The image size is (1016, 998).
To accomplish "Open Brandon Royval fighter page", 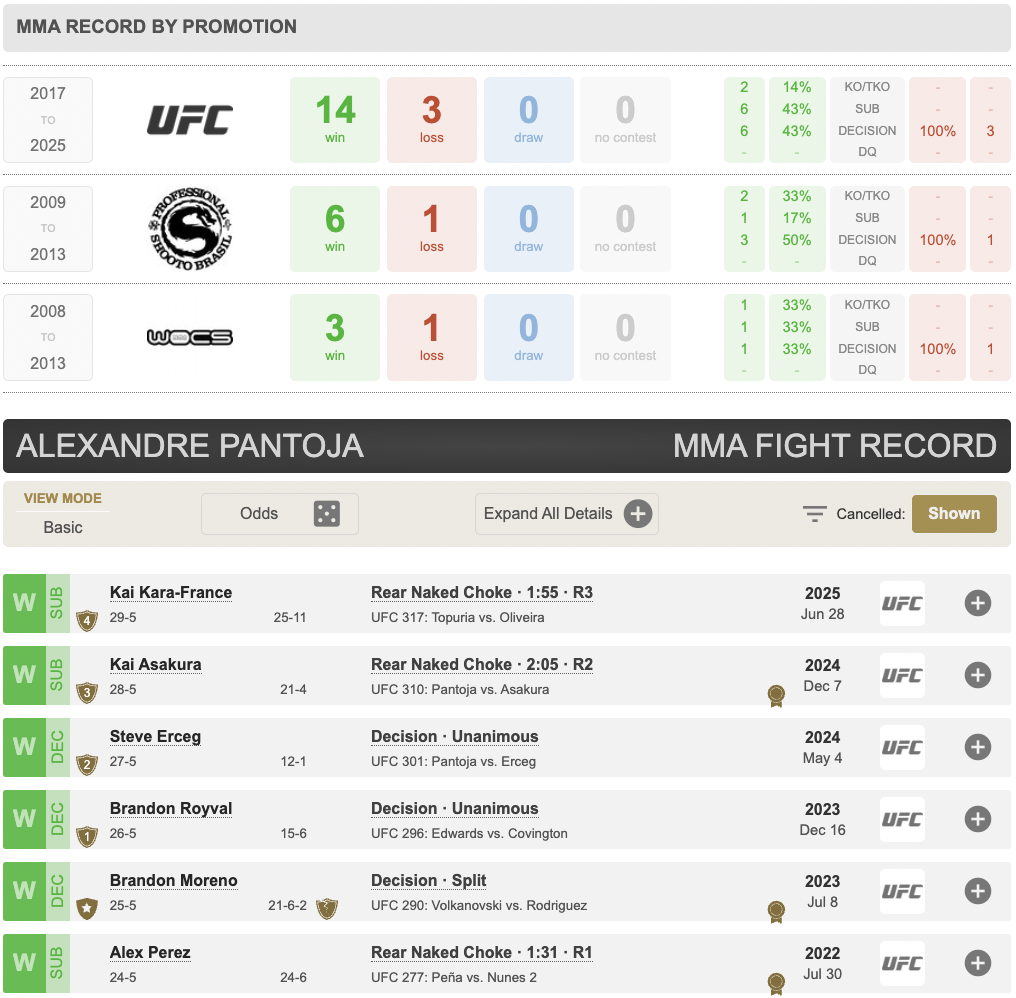I will click(x=171, y=809).
